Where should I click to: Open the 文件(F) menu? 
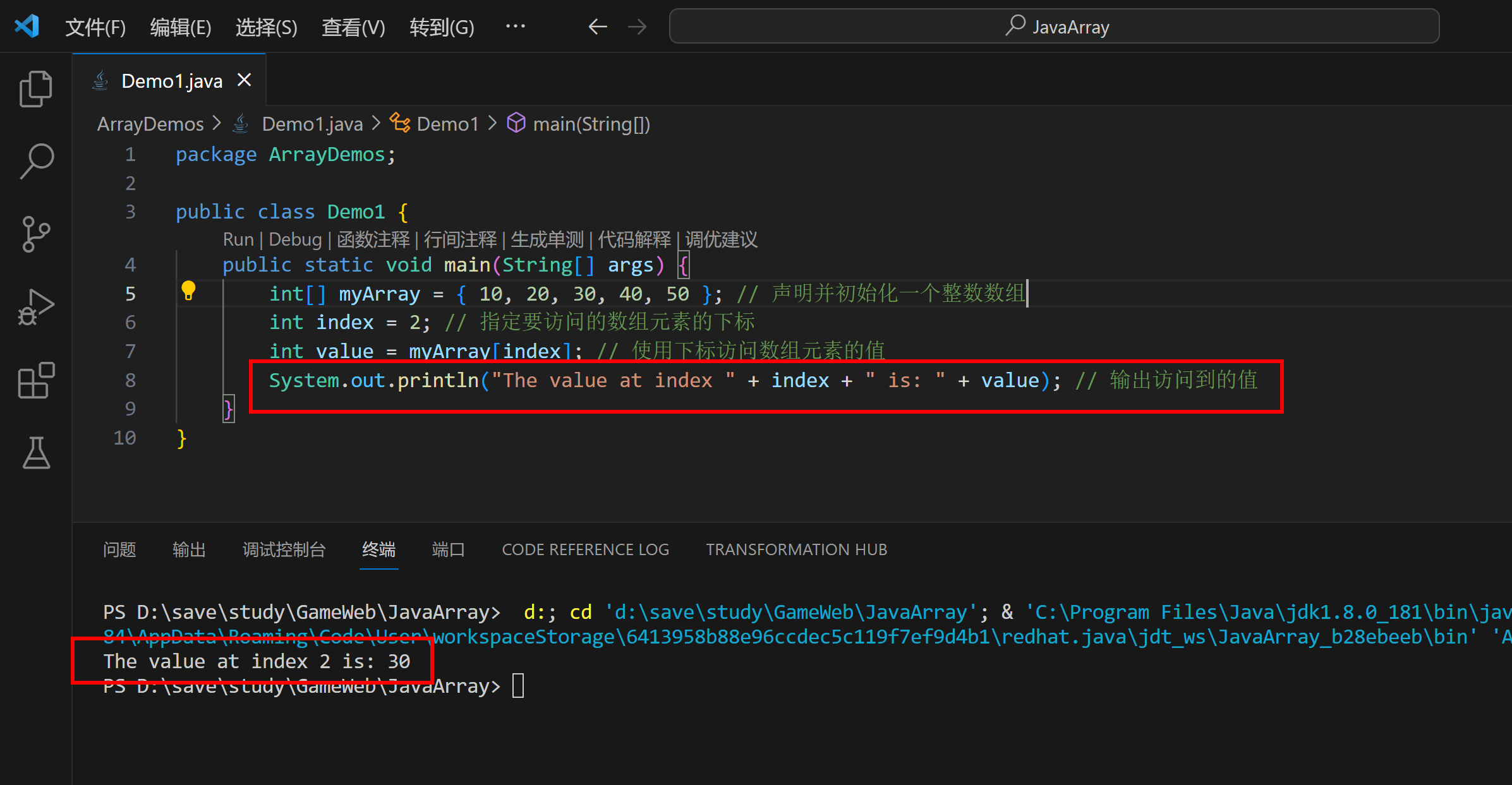(x=95, y=27)
